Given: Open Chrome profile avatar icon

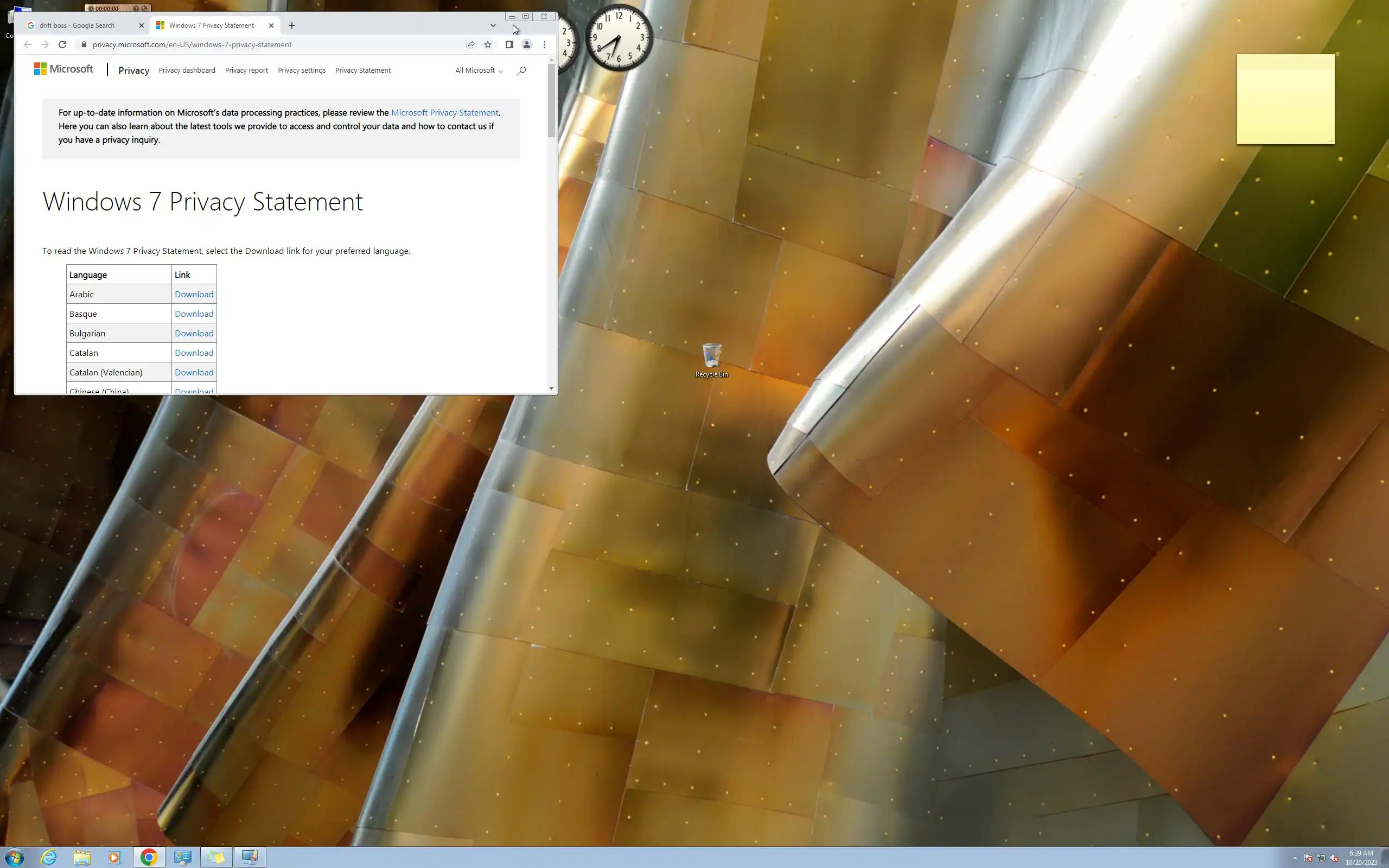Looking at the screenshot, I should pyautogui.click(x=526, y=45).
